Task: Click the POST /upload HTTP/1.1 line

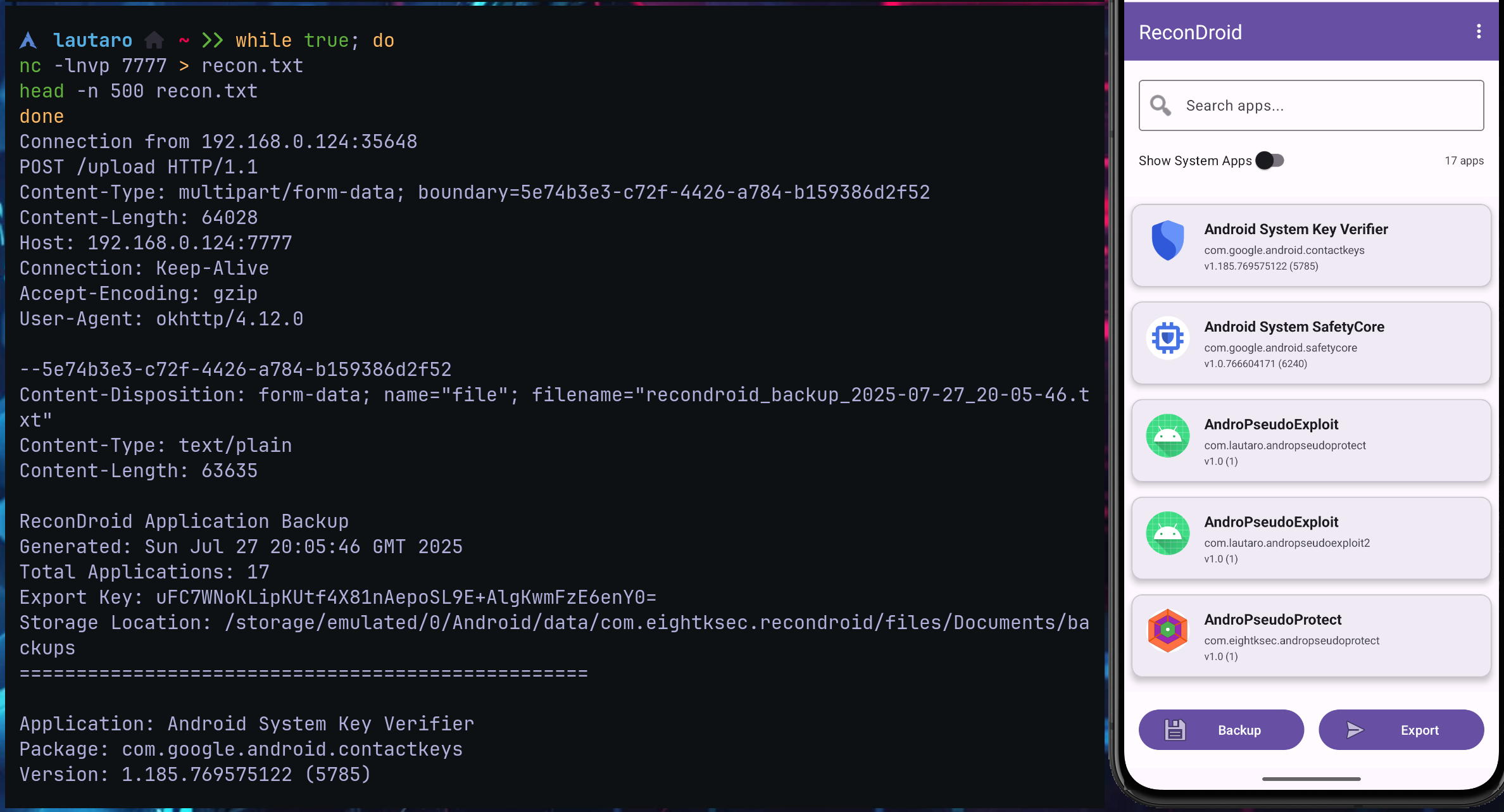Action: [x=139, y=167]
